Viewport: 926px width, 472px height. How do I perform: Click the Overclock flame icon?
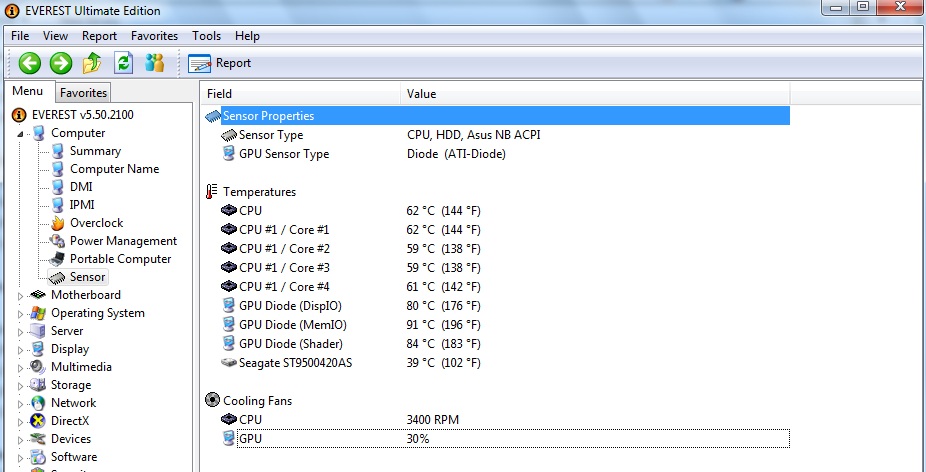click(x=57, y=223)
